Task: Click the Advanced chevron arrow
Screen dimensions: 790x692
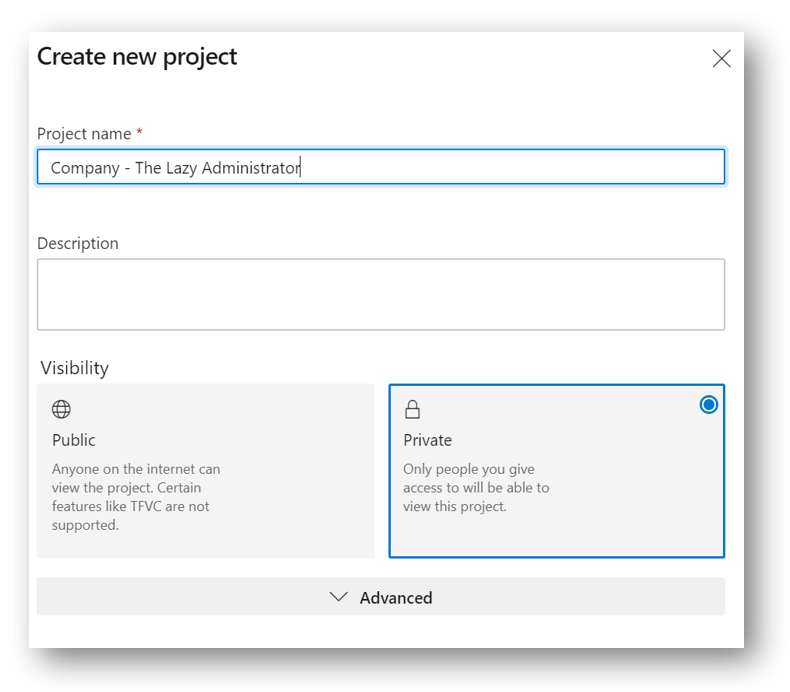Action: tap(338, 597)
